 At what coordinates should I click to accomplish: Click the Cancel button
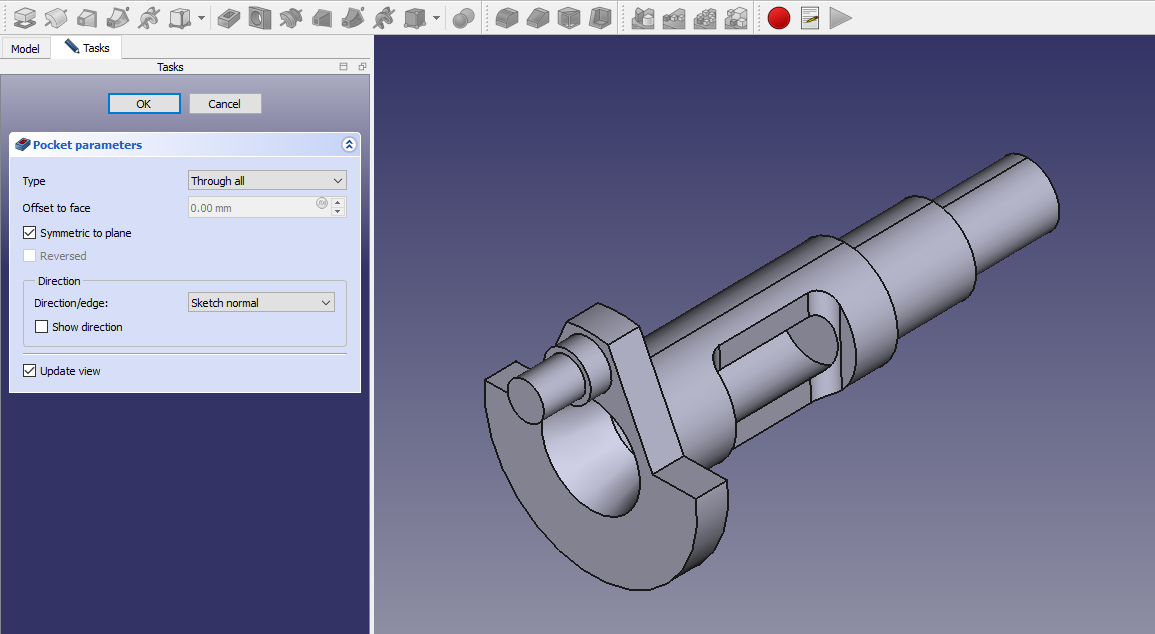point(224,104)
